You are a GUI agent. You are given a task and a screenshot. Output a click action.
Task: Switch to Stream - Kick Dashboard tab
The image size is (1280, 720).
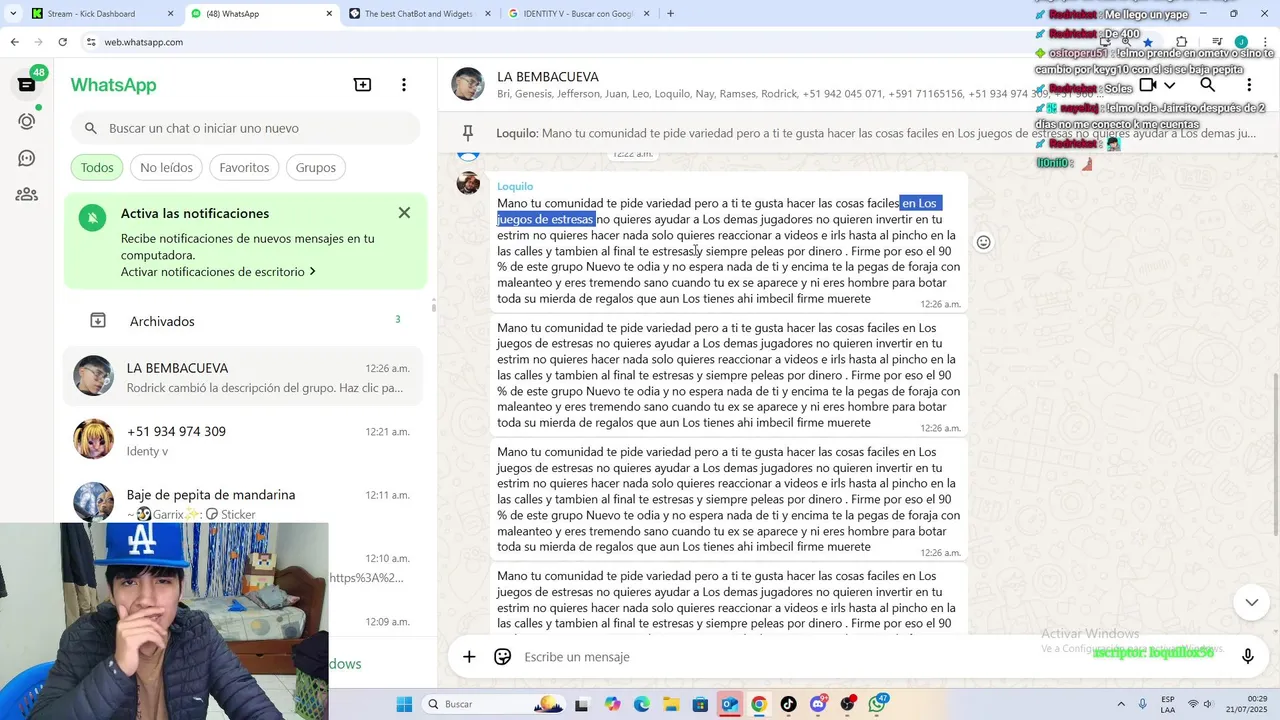pyautogui.click(x=101, y=14)
